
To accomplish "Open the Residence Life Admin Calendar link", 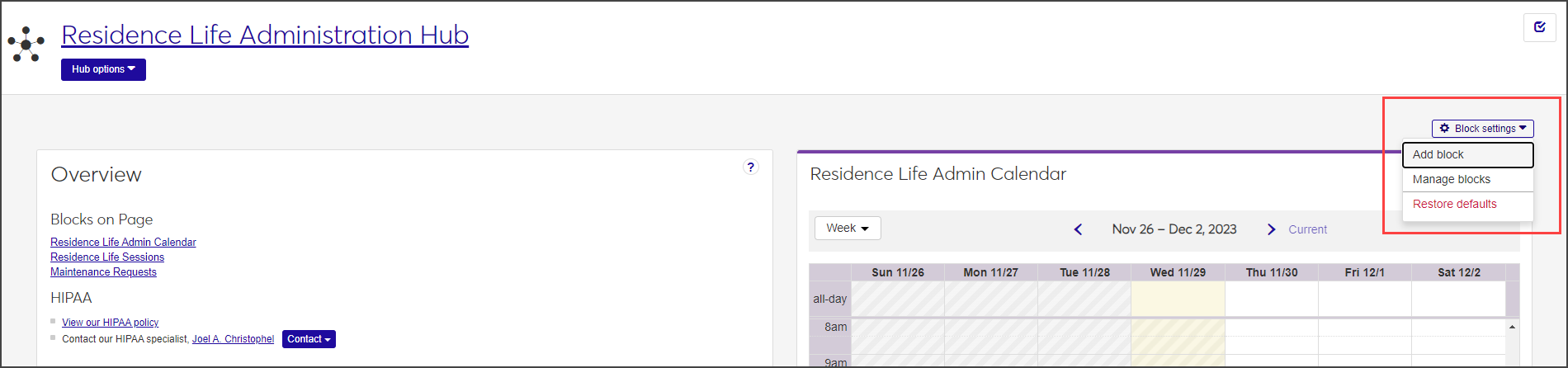I will point(123,243).
